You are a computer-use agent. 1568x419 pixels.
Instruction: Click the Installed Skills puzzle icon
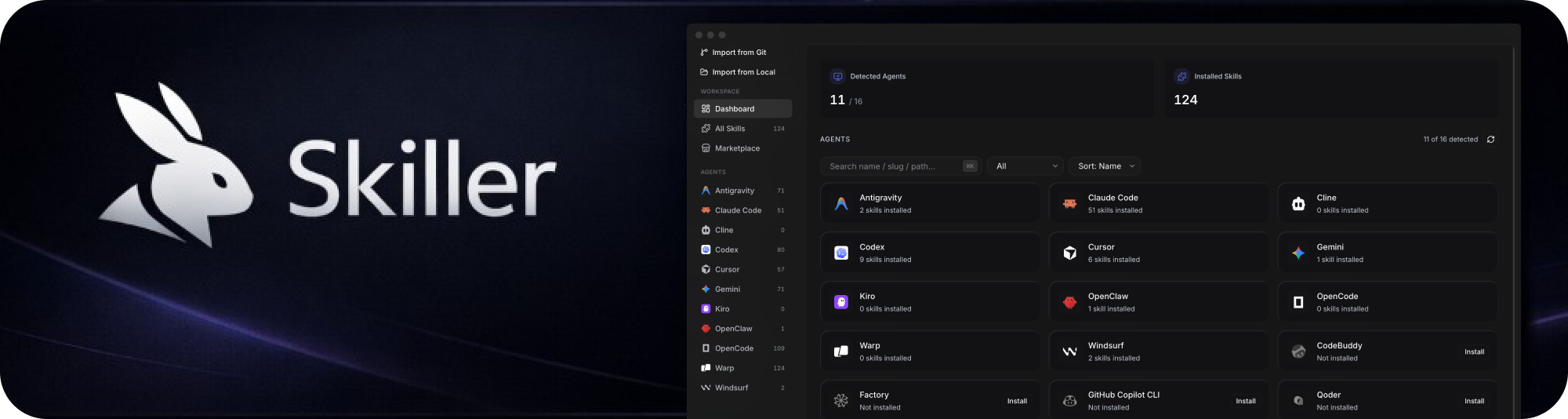coord(1181,76)
